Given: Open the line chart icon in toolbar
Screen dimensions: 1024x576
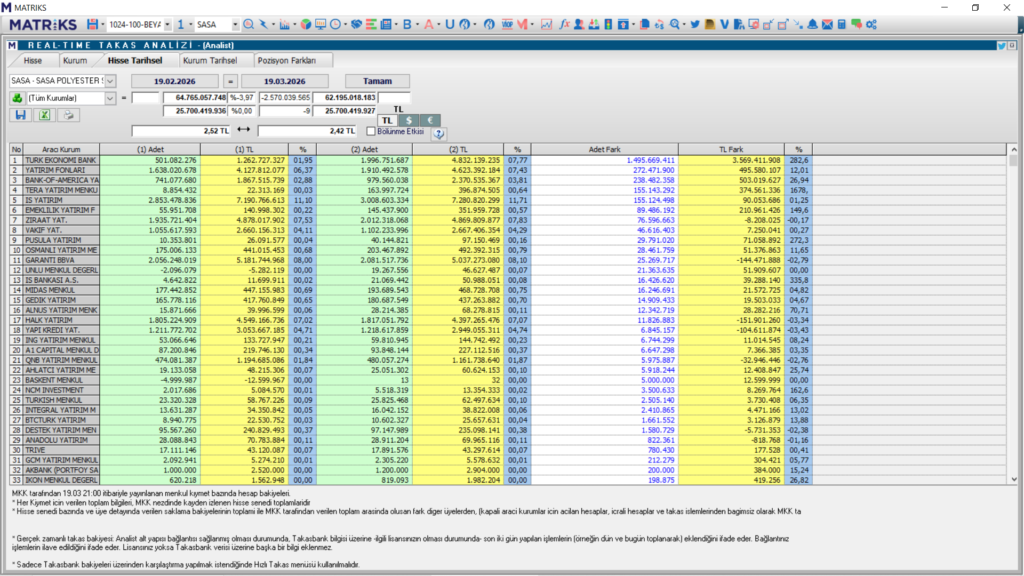Looking at the screenshot, I should (x=546, y=24).
